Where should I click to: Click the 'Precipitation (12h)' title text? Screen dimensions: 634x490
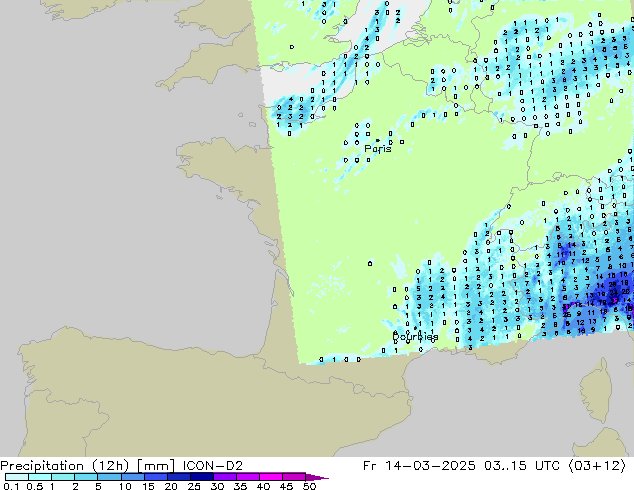click(x=65, y=466)
